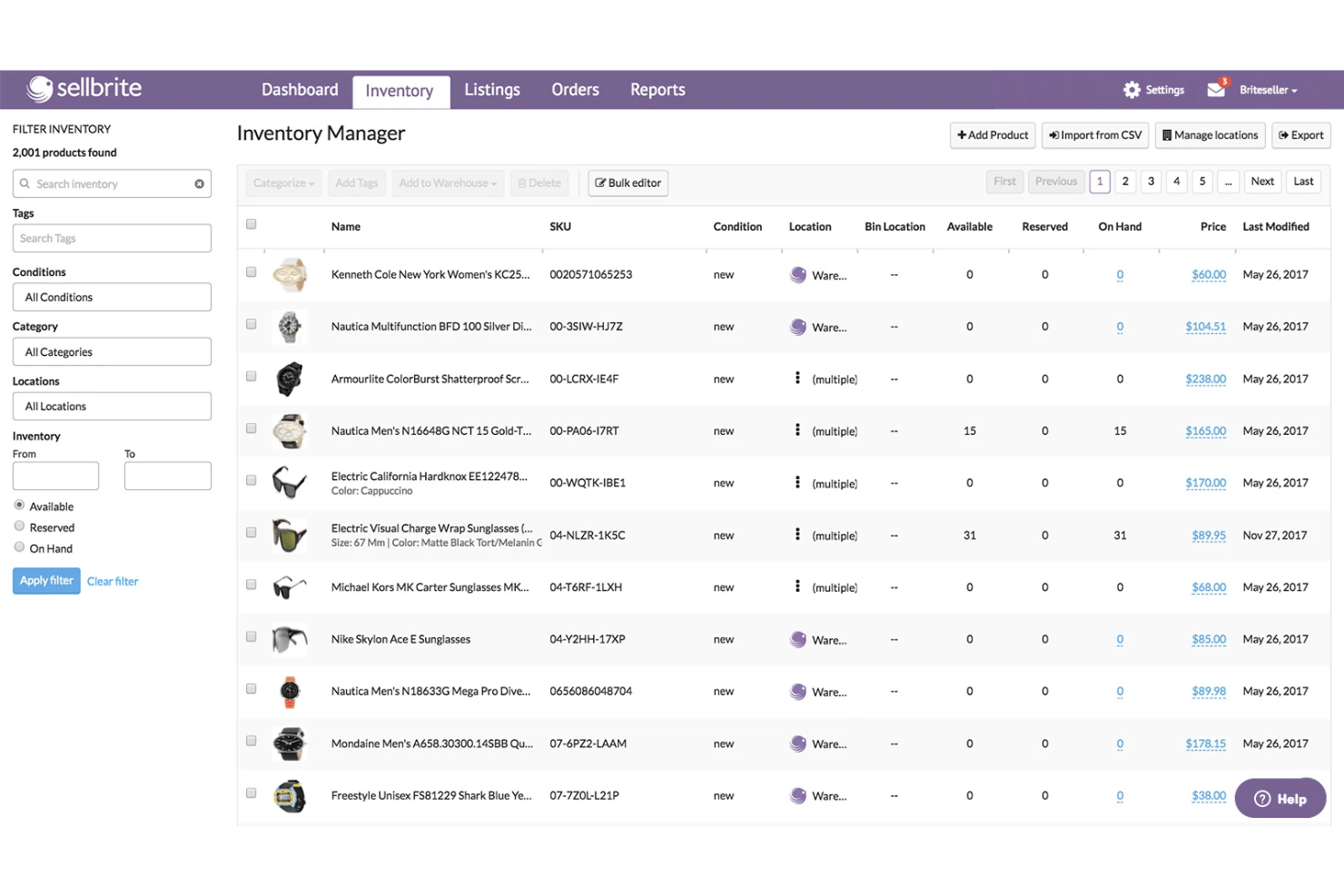Open the All Categories dropdown
Viewport: 1344px width, 896px height.
click(x=112, y=351)
